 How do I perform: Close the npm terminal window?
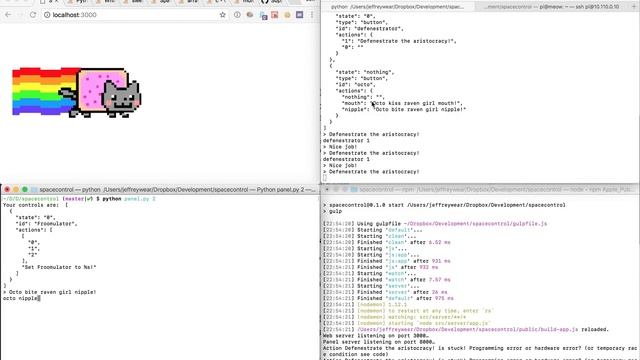pyautogui.click(x=327, y=189)
